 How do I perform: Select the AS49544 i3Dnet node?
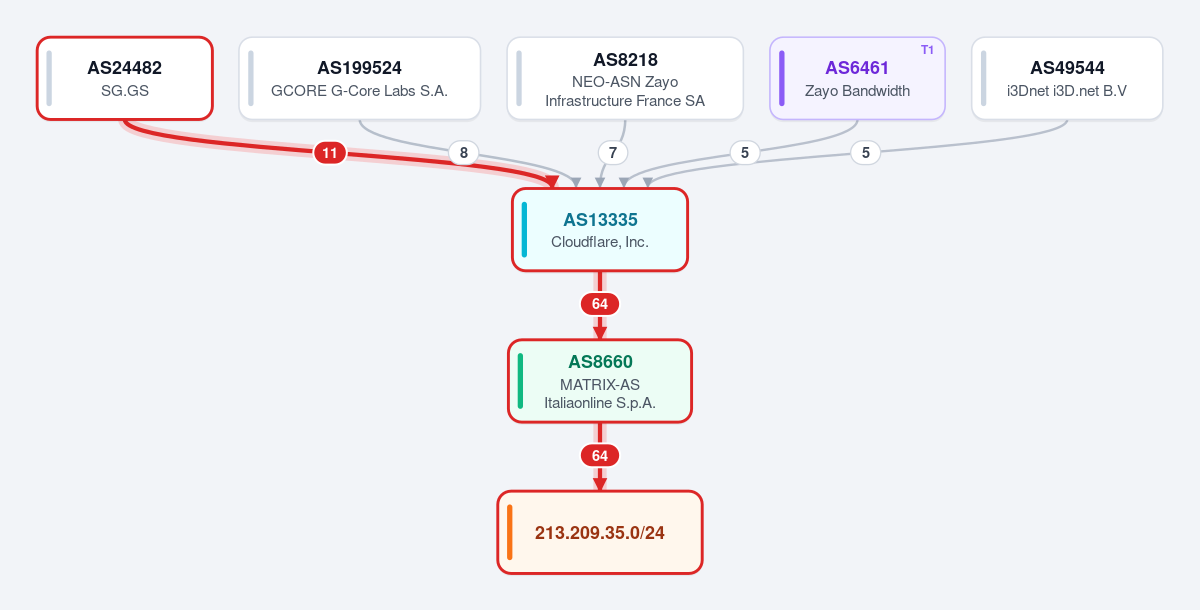pyautogui.click(x=1067, y=78)
